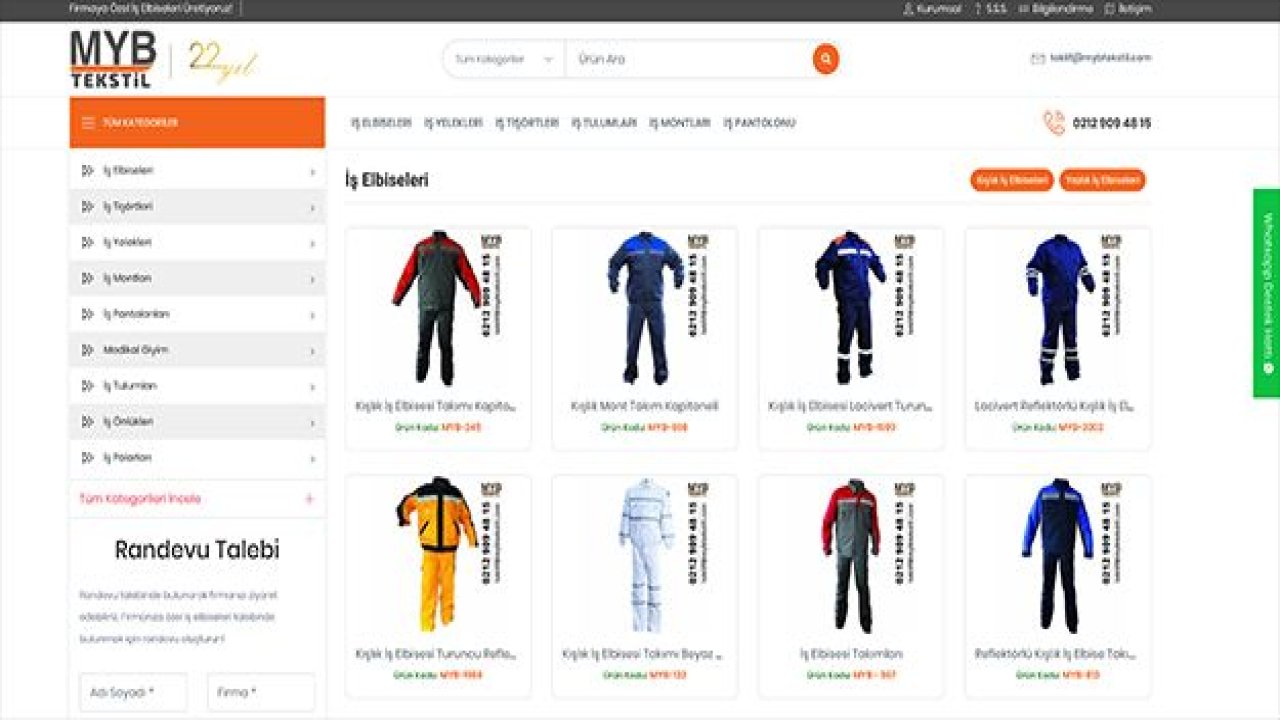The height and width of the screenshot is (720, 1280).
Task: Click the Ürün Ara search field
Action: point(688,59)
